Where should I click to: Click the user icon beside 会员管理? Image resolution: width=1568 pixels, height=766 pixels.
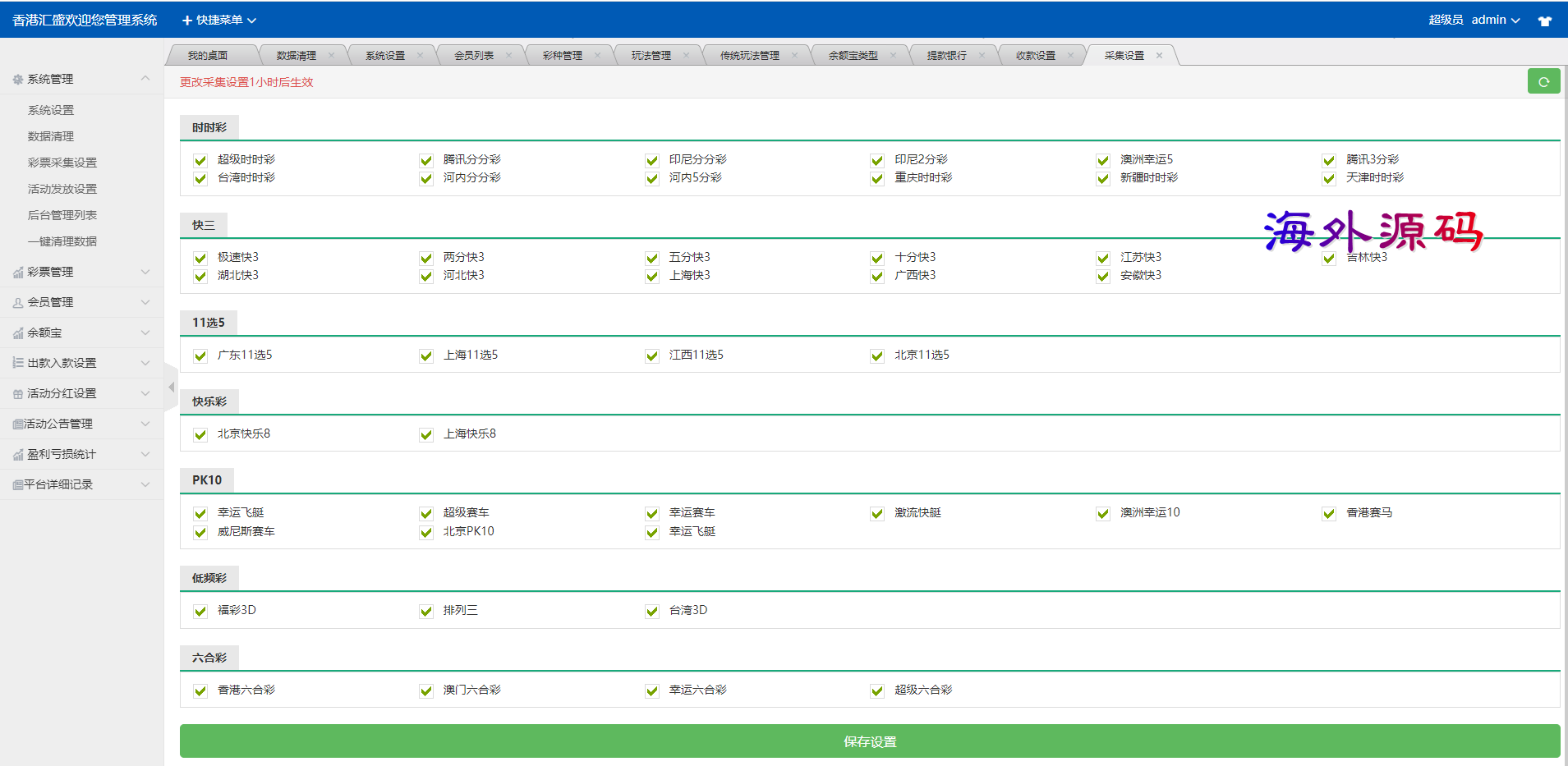(18, 303)
